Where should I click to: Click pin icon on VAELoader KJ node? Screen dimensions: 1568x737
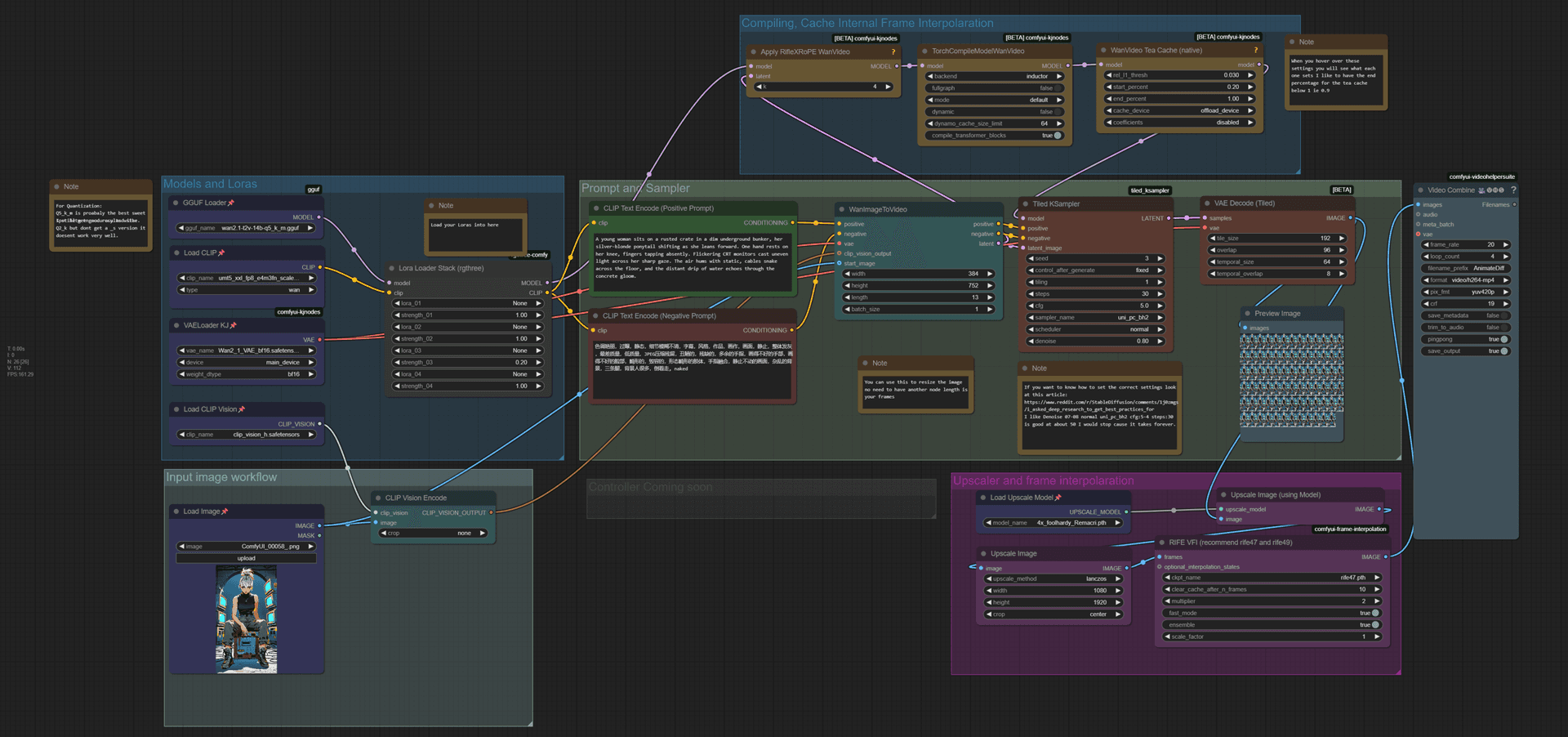coord(234,325)
